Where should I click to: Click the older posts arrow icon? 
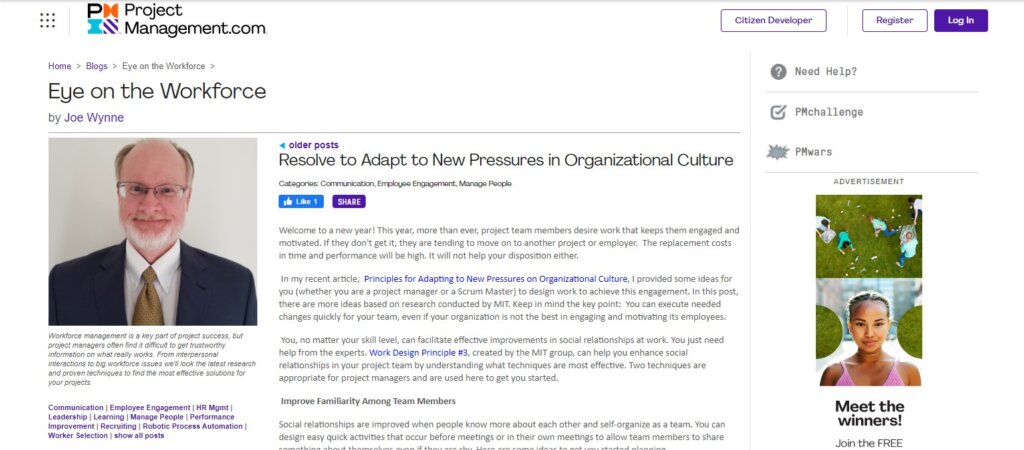pos(282,146)
